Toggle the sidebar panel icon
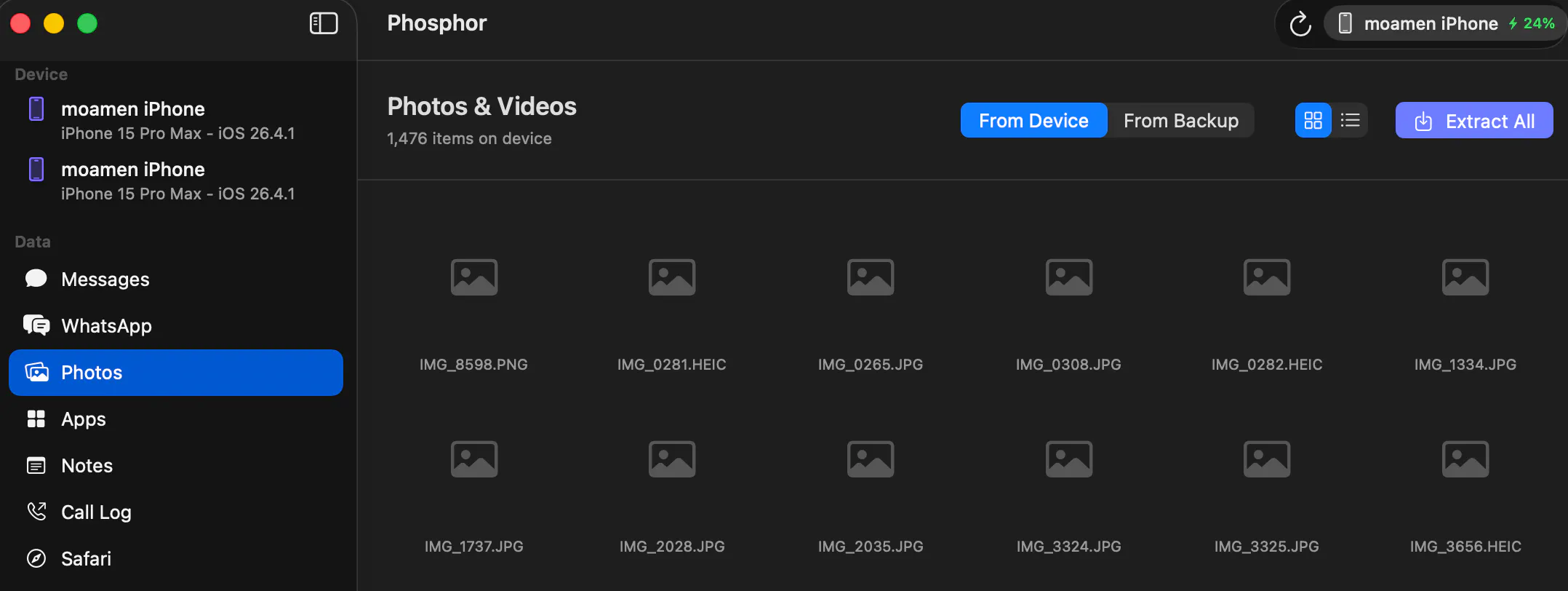 (x=324, y=23)
